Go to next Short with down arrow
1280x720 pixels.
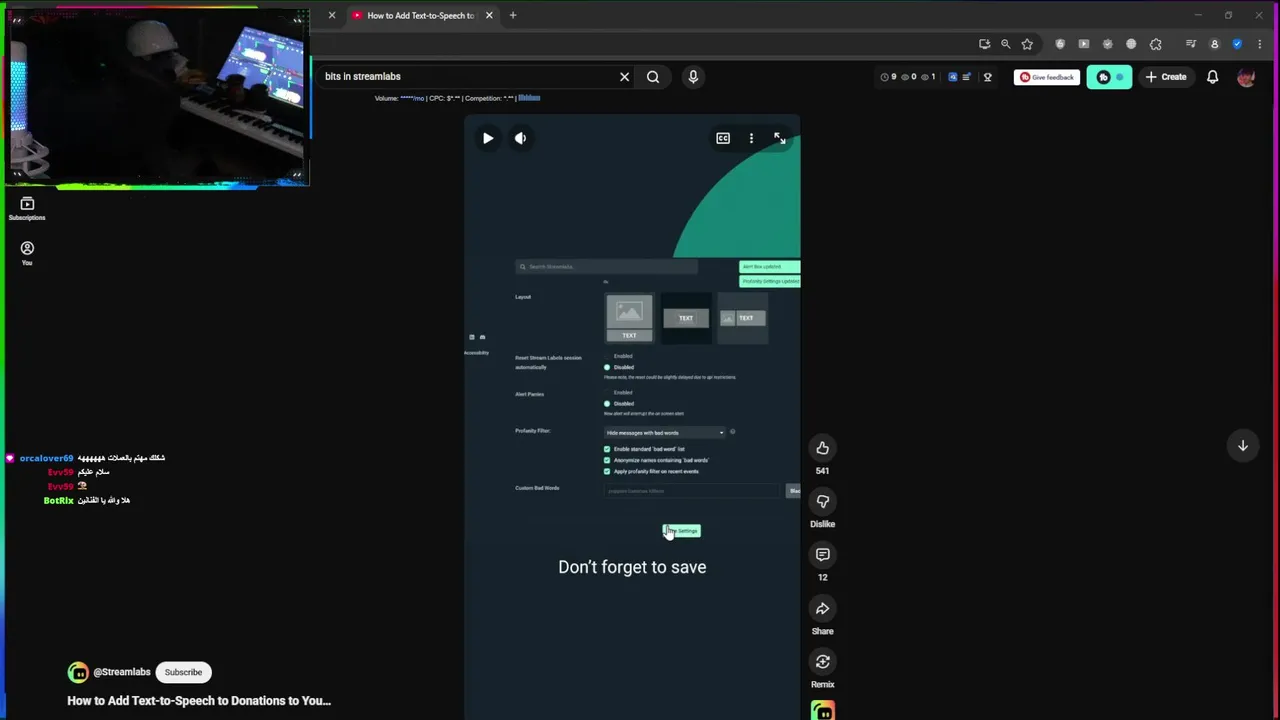[x=1243, y=446]
